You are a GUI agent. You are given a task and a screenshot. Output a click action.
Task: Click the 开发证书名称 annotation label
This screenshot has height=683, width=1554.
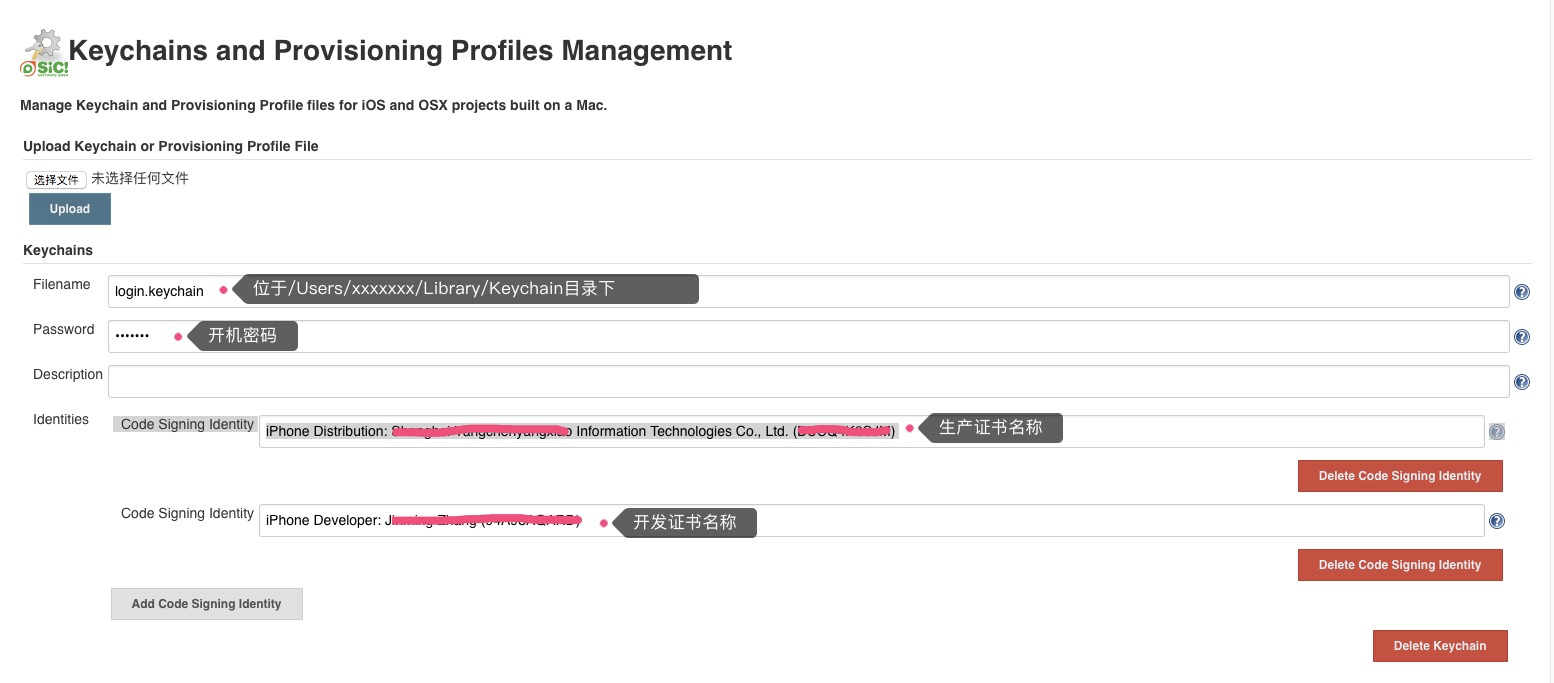(x=685, y=522)
